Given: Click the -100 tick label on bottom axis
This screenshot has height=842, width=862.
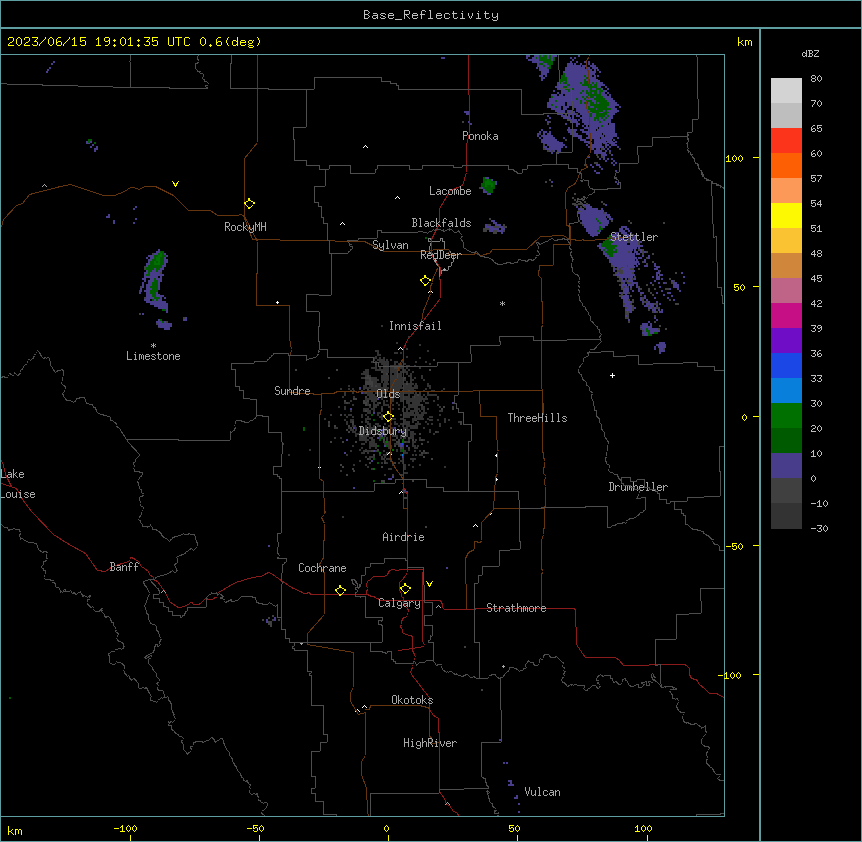Looking at the screenshot, I should tap(125, 828).
